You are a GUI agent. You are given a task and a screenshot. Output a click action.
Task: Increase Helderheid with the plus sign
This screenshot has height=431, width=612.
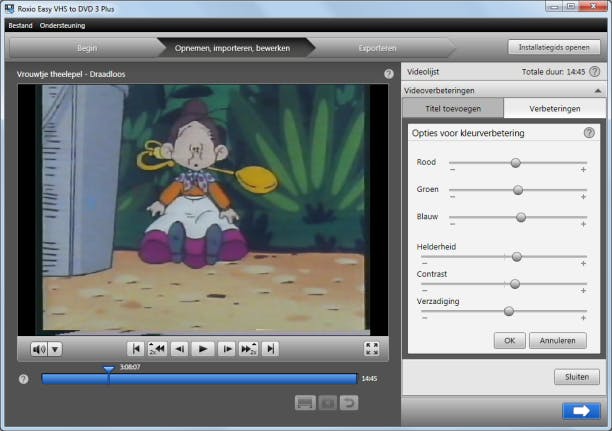[x=583, y=264]
